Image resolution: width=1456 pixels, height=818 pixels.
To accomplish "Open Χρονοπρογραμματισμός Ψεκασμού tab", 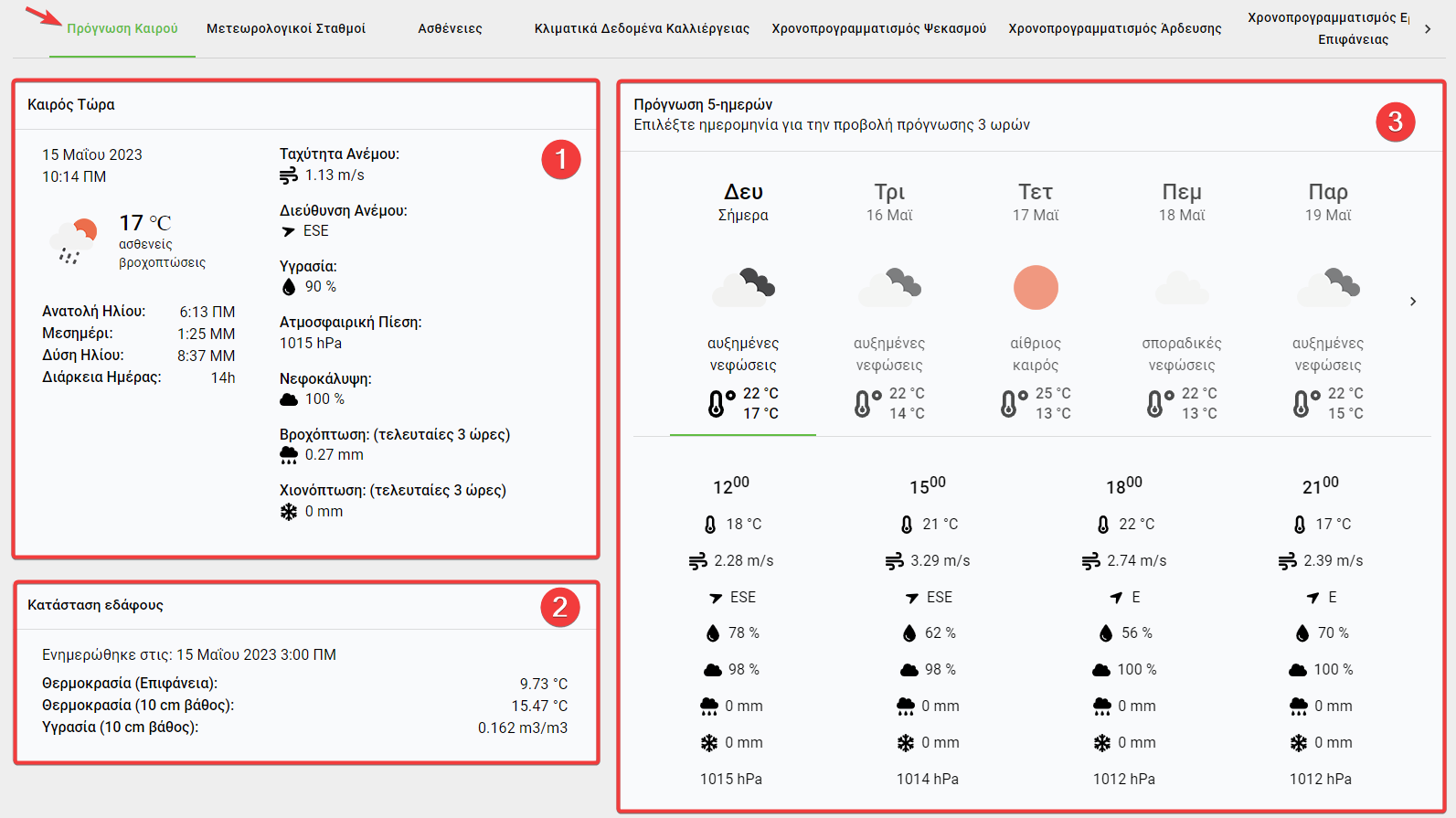I will coord(878,28).
